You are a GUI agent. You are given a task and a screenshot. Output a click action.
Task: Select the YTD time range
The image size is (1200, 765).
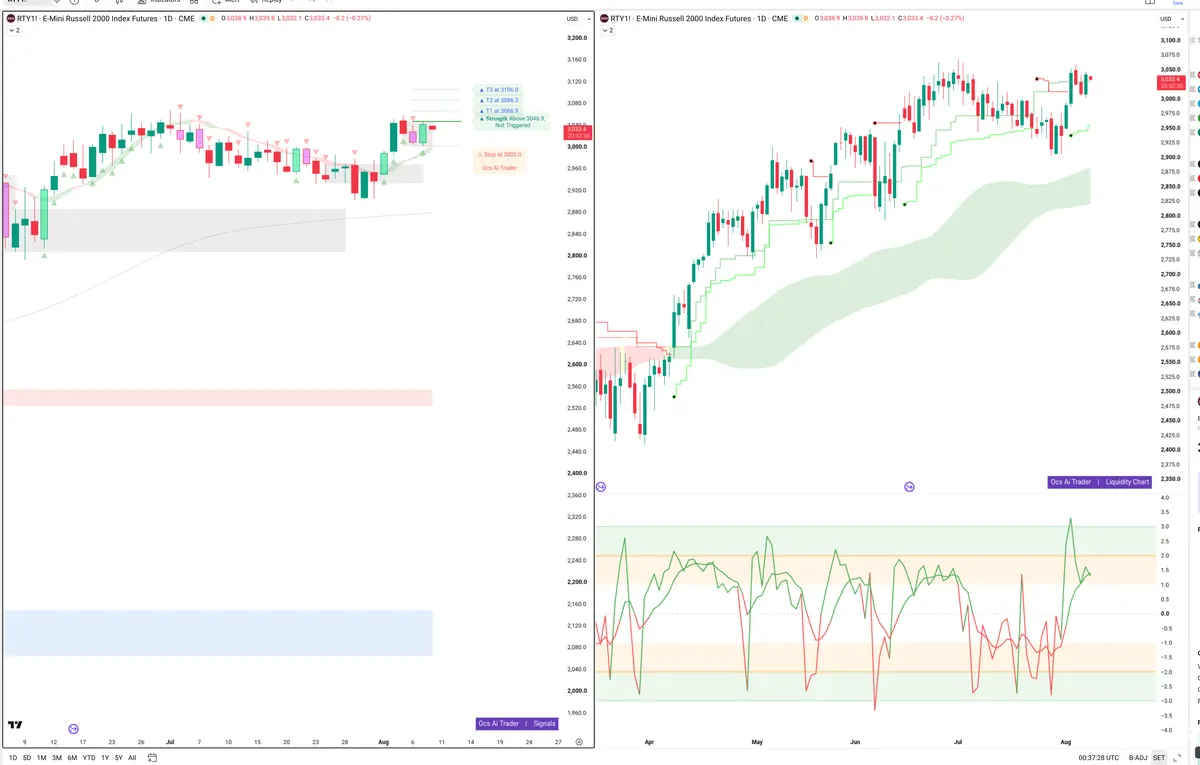[x=89, y=758]
